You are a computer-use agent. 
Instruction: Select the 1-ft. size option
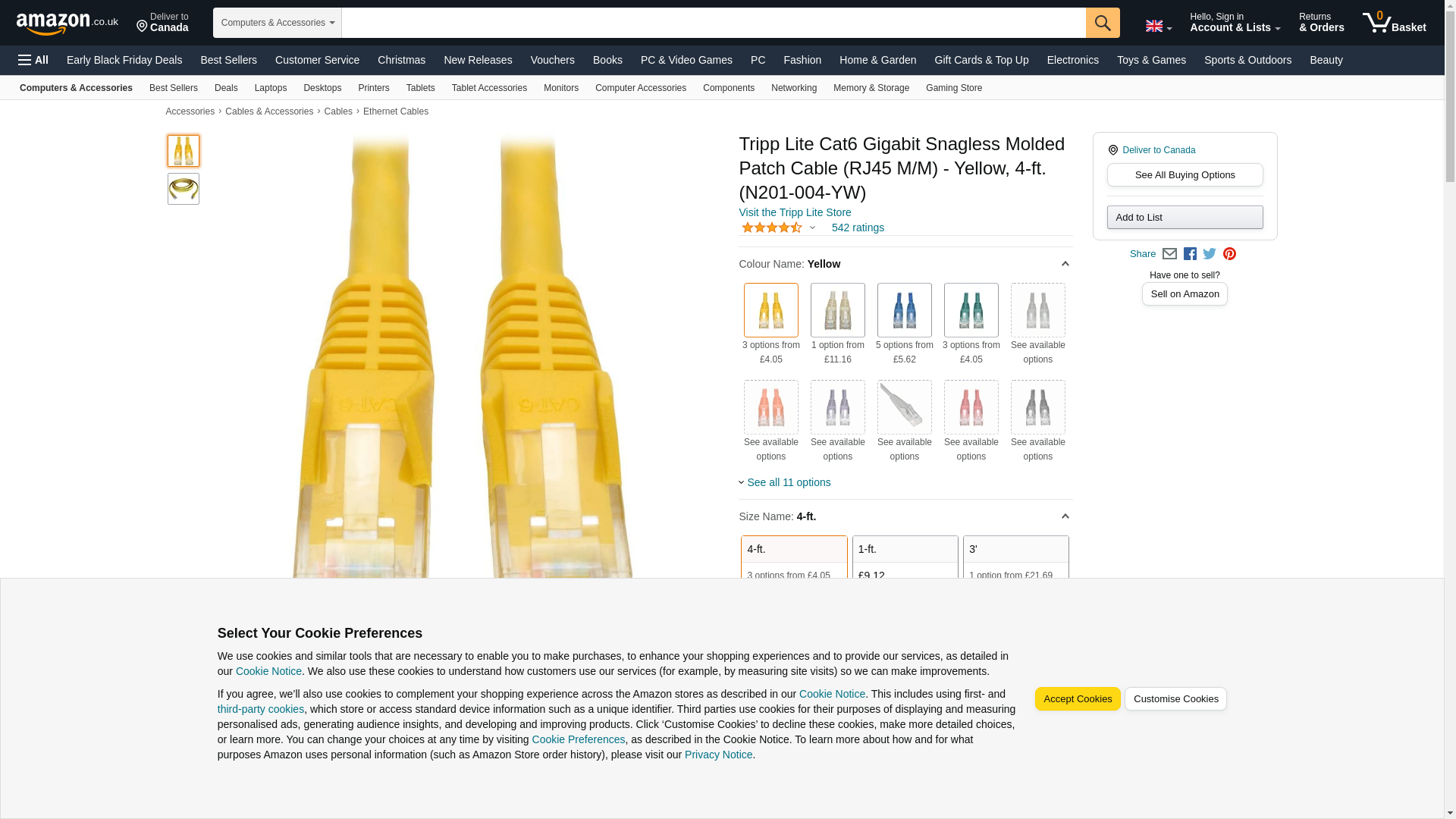pyautogui.click(x=905, y=557)
